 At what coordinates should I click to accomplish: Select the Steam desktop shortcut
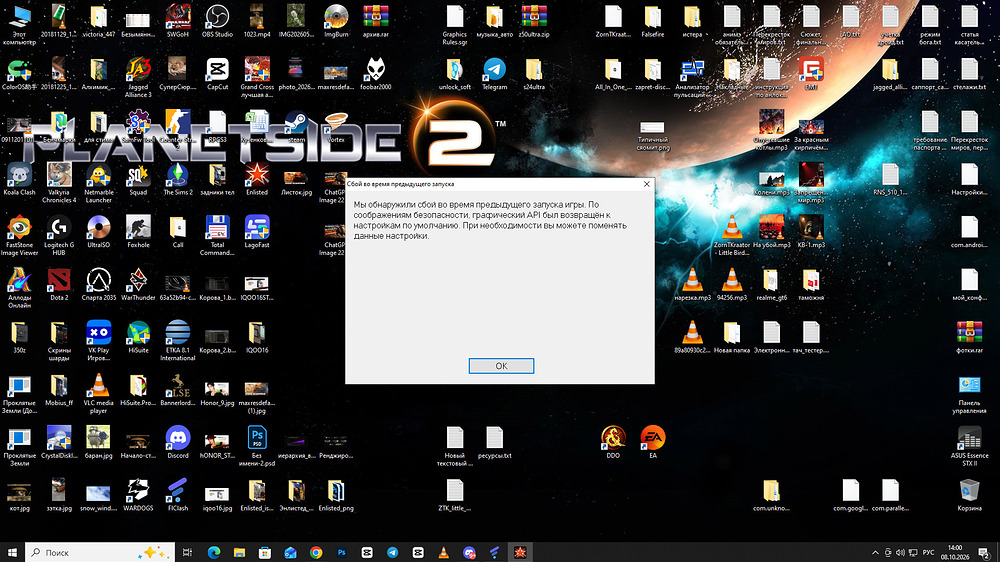297,126
